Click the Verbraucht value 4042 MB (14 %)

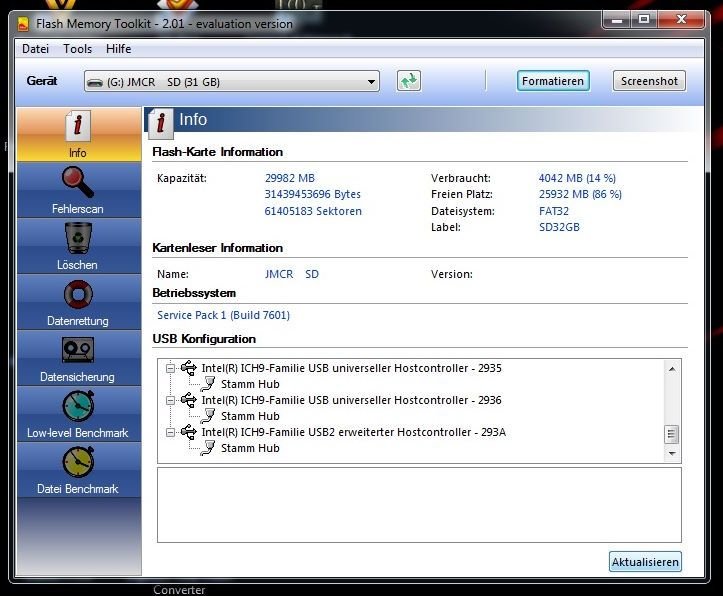point(577,178)
